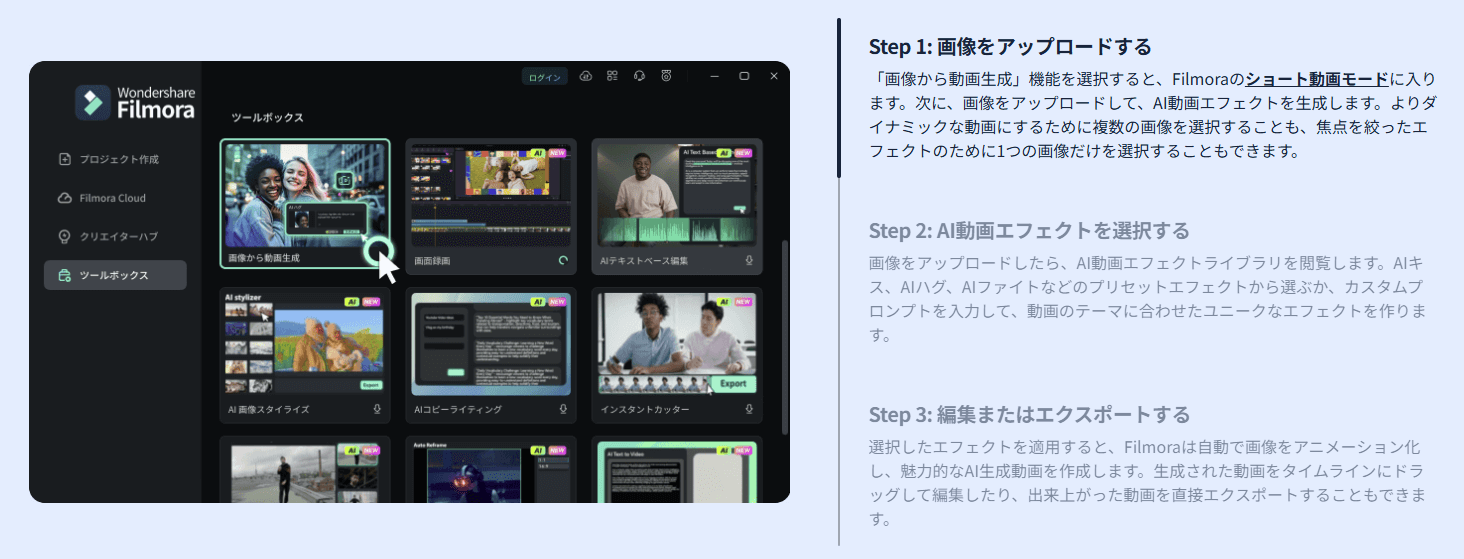Click the ツールボックス sidebar icon

tap(65, 275)
